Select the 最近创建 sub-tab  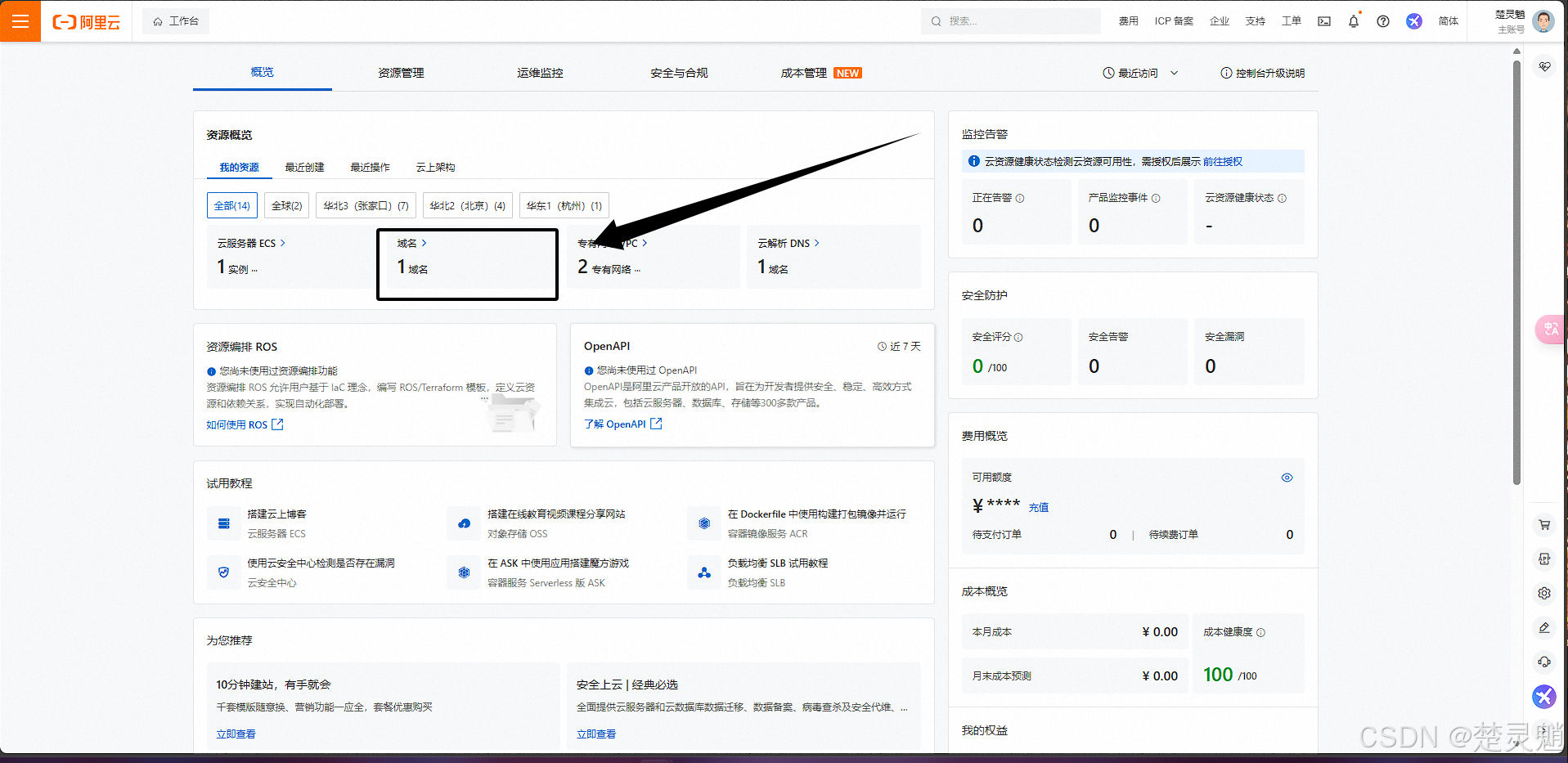pyautogui.click(x=304, y=167)
